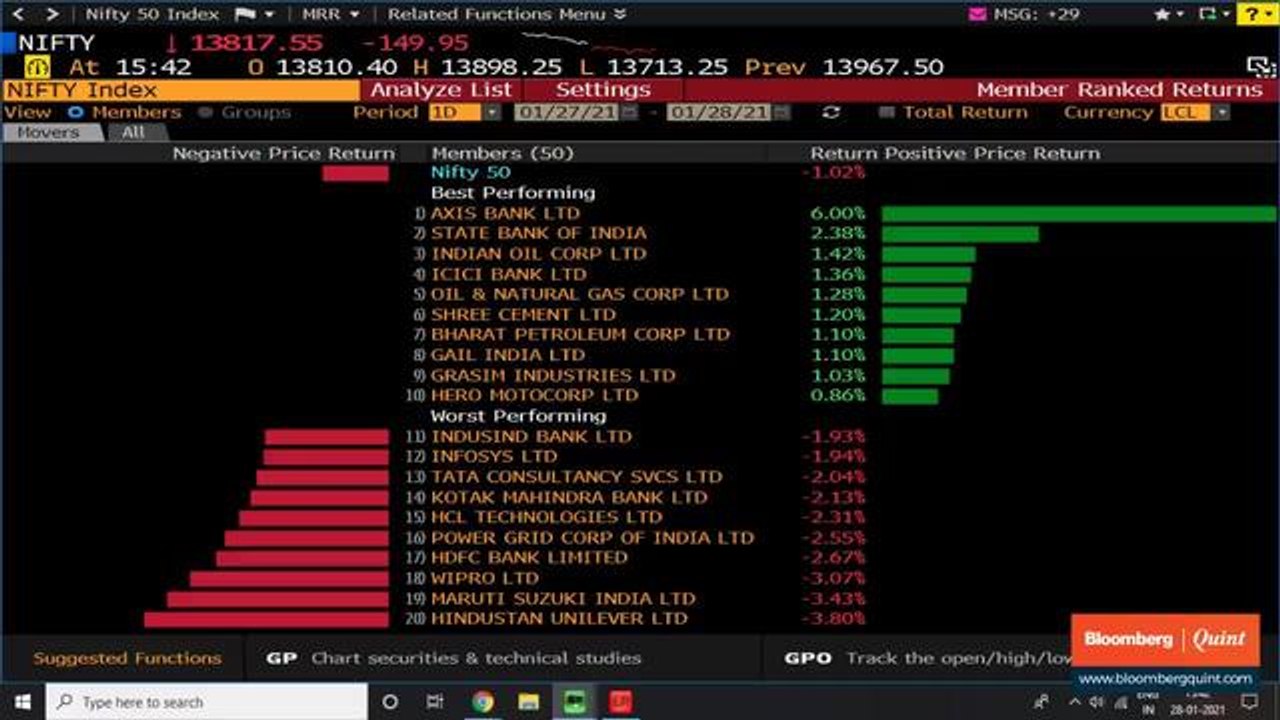
Task: Select the Nifty 50 index row
Action: click(470, 173)
